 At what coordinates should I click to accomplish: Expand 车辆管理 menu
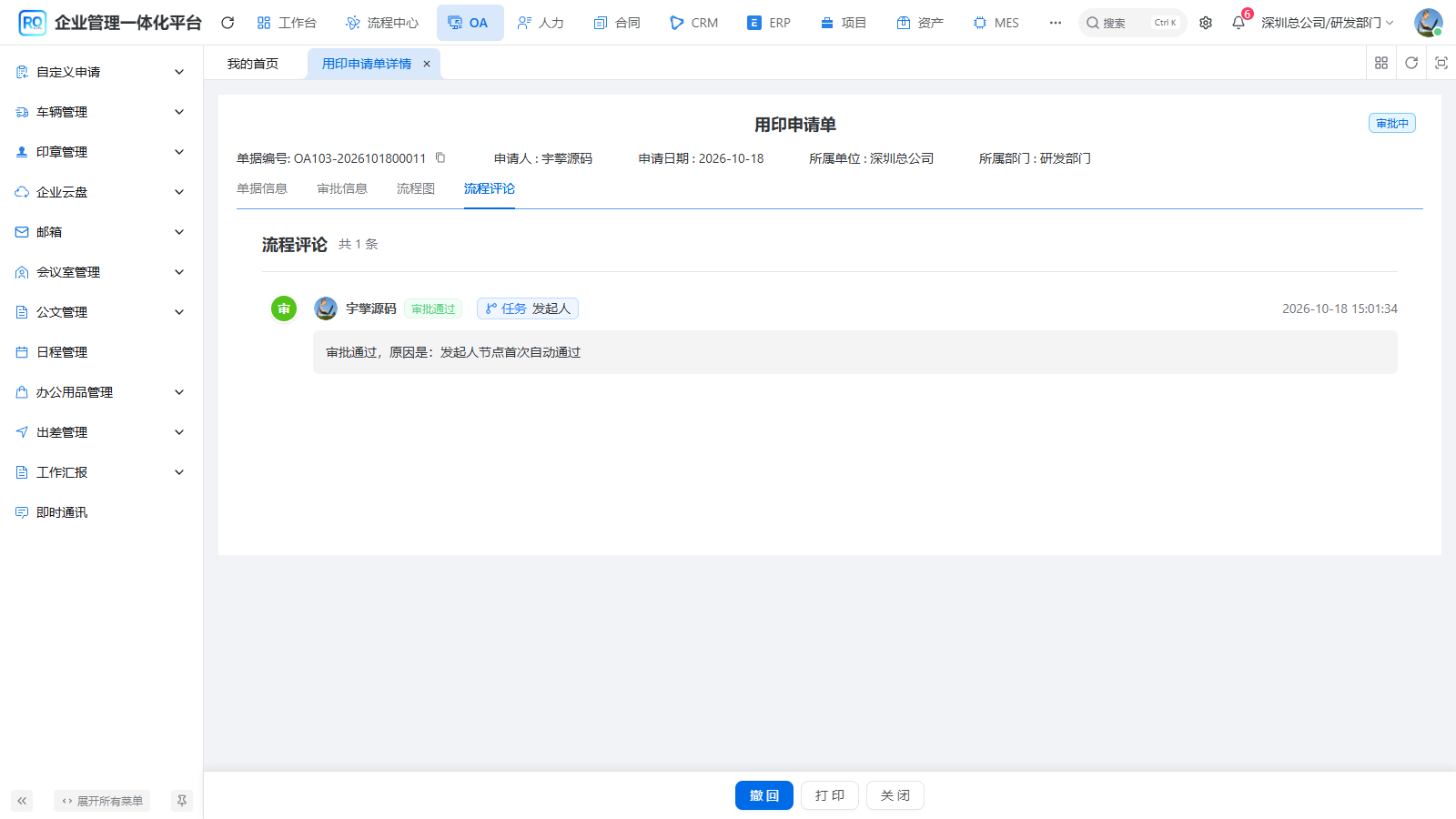click(101, 112)
